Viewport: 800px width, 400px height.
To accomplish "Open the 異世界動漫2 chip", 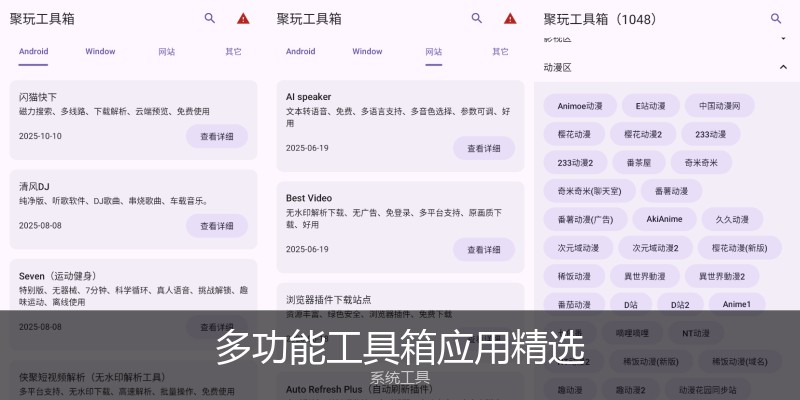I will [721, 277].
